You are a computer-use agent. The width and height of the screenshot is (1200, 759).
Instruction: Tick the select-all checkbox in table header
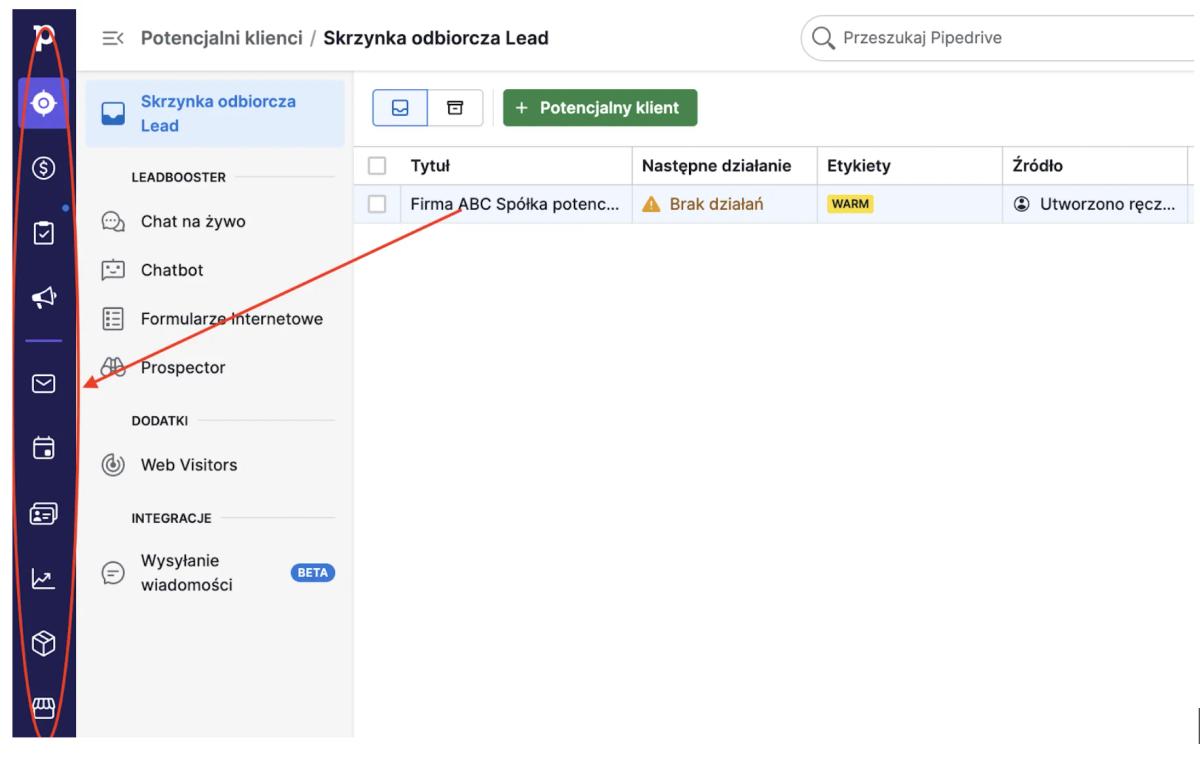point(377,166)
